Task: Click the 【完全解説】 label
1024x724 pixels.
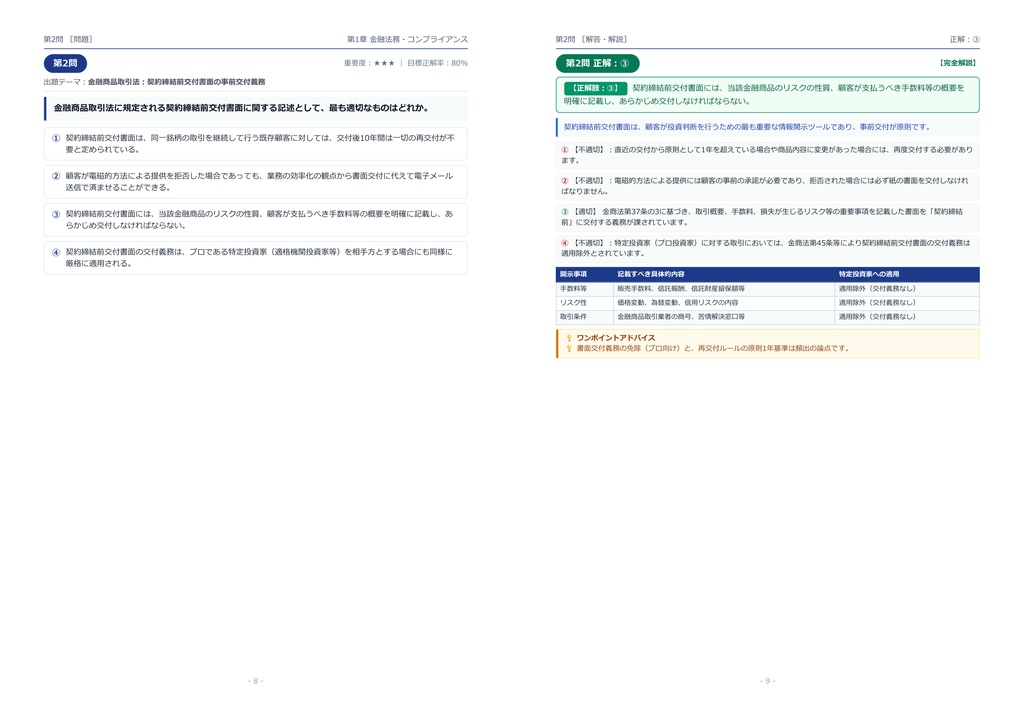Action: click(957, 63)
